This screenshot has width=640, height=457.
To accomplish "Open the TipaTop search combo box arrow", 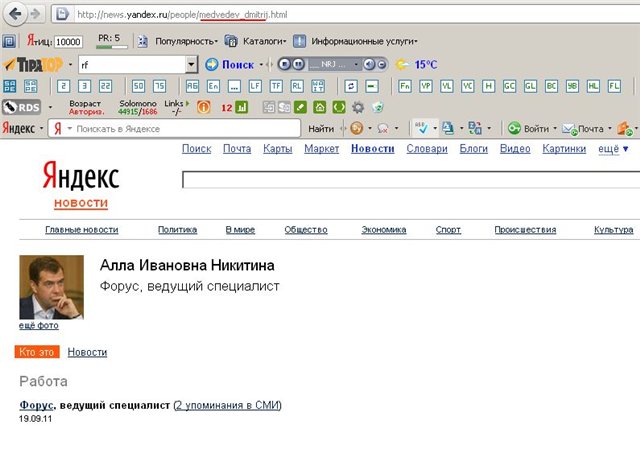I will 191,64.
